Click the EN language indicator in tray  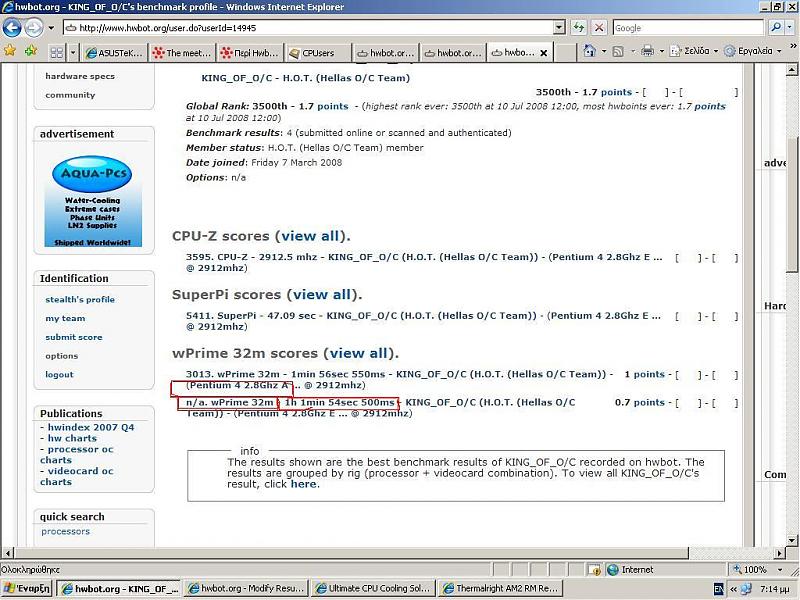pyautogui.click(x=718, y=589)
